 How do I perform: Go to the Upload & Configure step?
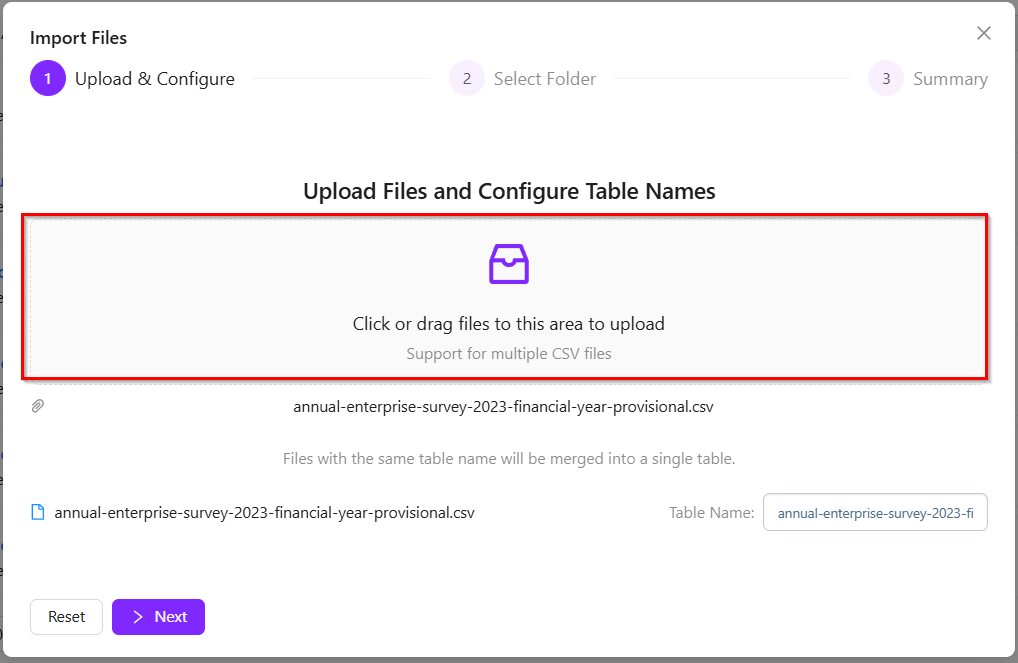coord(155,79)
